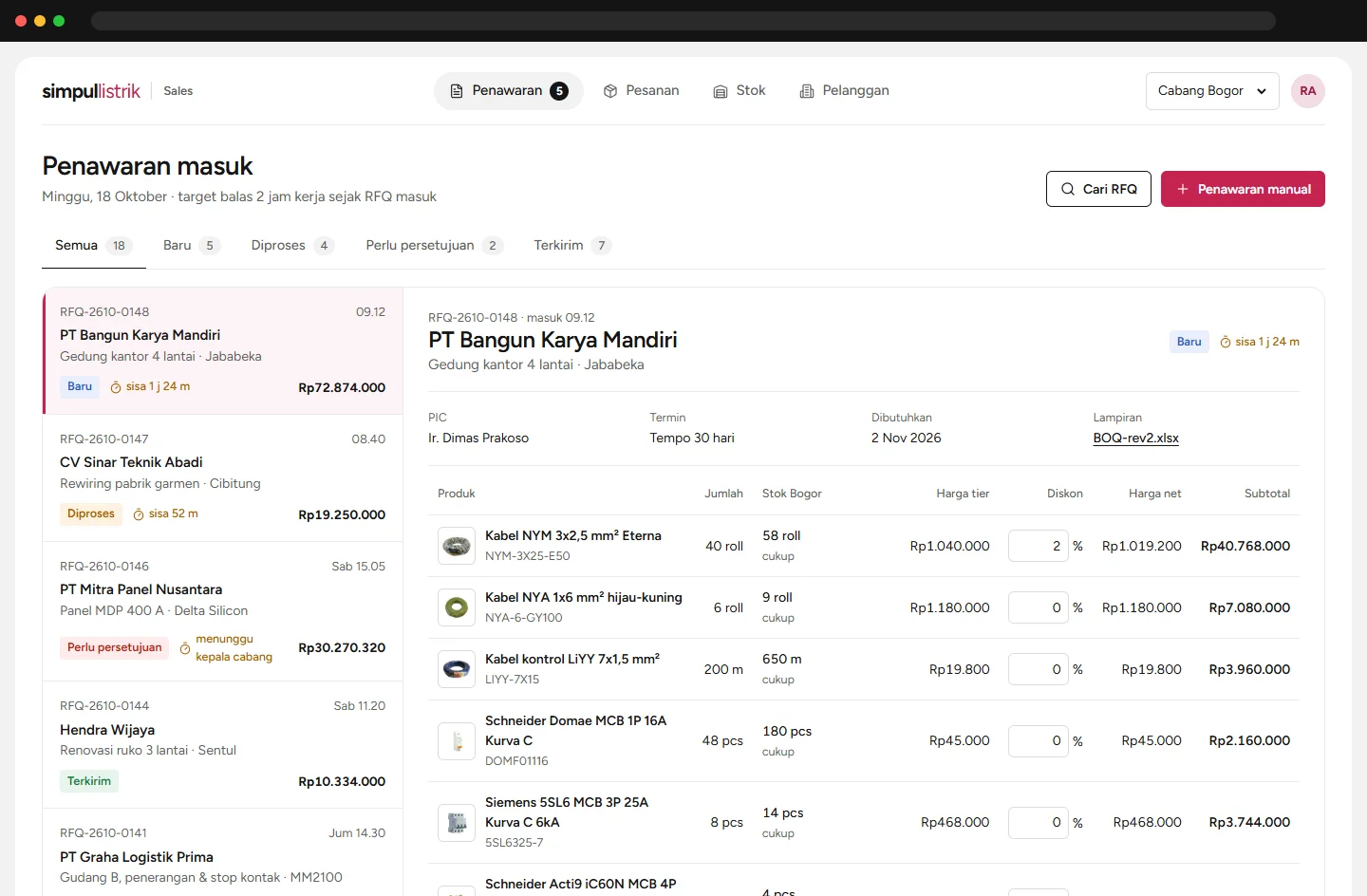The image size is (1367, 896).
Task: Open the Pelanggan section
Action: point(845,91)
